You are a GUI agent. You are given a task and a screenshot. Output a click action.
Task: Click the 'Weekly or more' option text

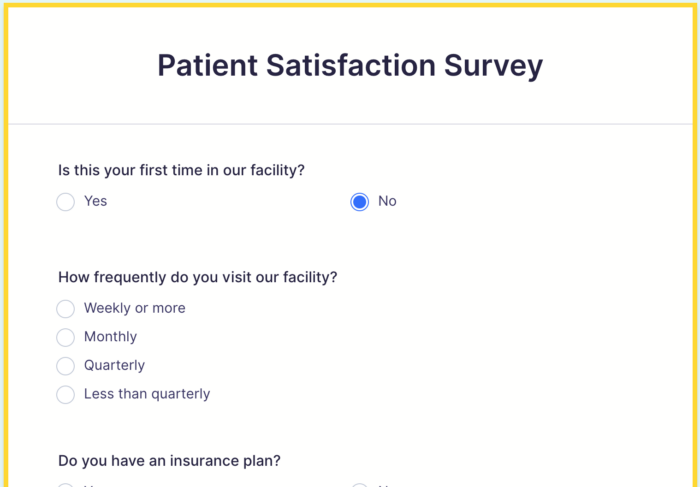135,308
